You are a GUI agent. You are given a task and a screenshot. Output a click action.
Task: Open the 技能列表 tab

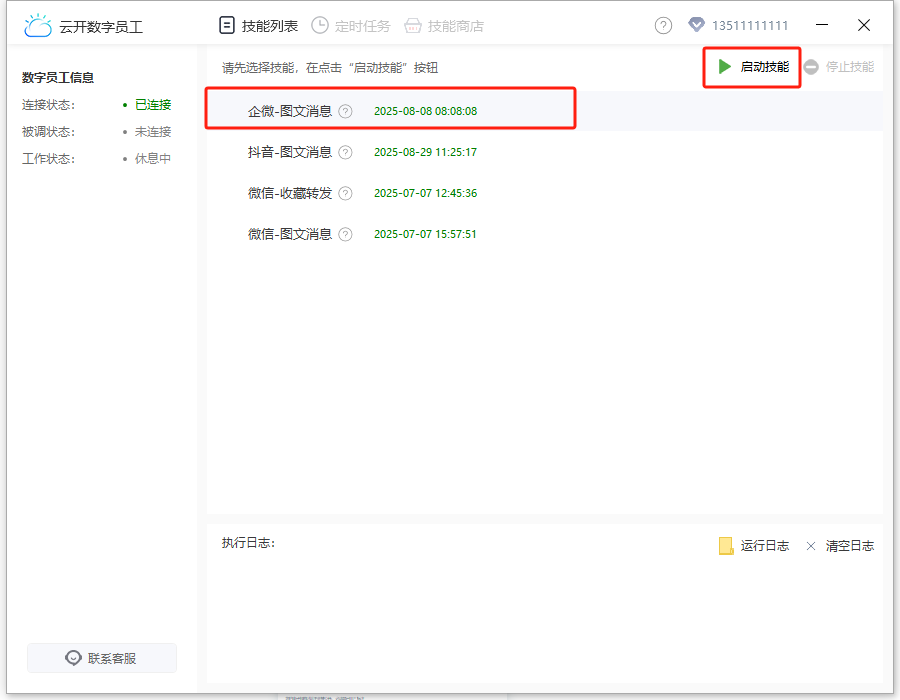pos(258,26)
